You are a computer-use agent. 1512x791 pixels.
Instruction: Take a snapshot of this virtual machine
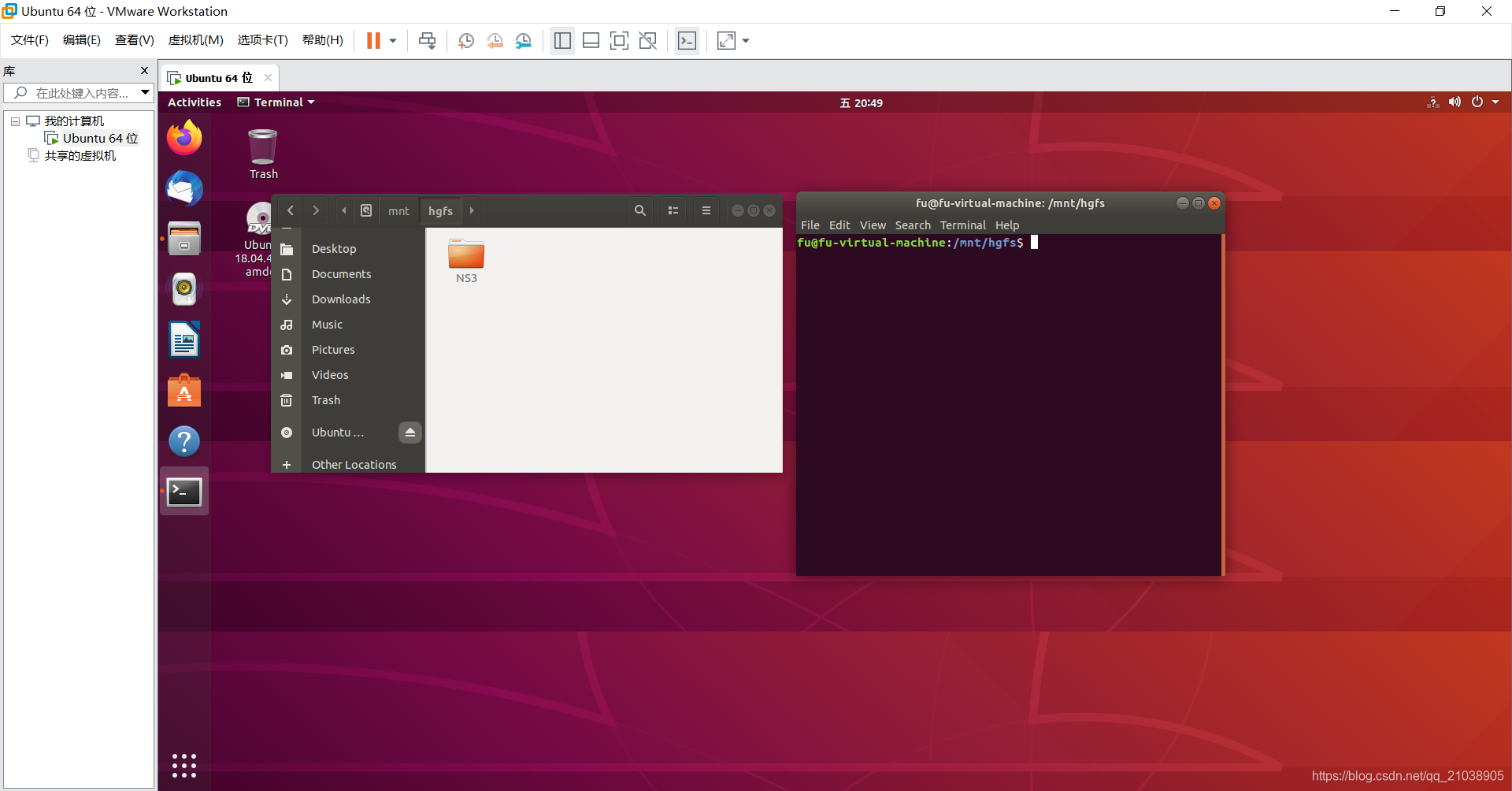pyautogui.click(x=465, y=41)
